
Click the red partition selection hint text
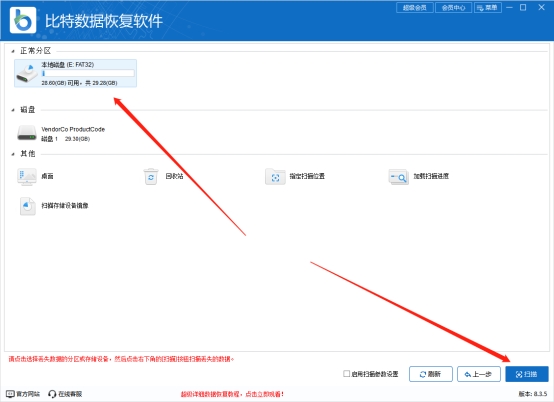[x=121, y=359]
